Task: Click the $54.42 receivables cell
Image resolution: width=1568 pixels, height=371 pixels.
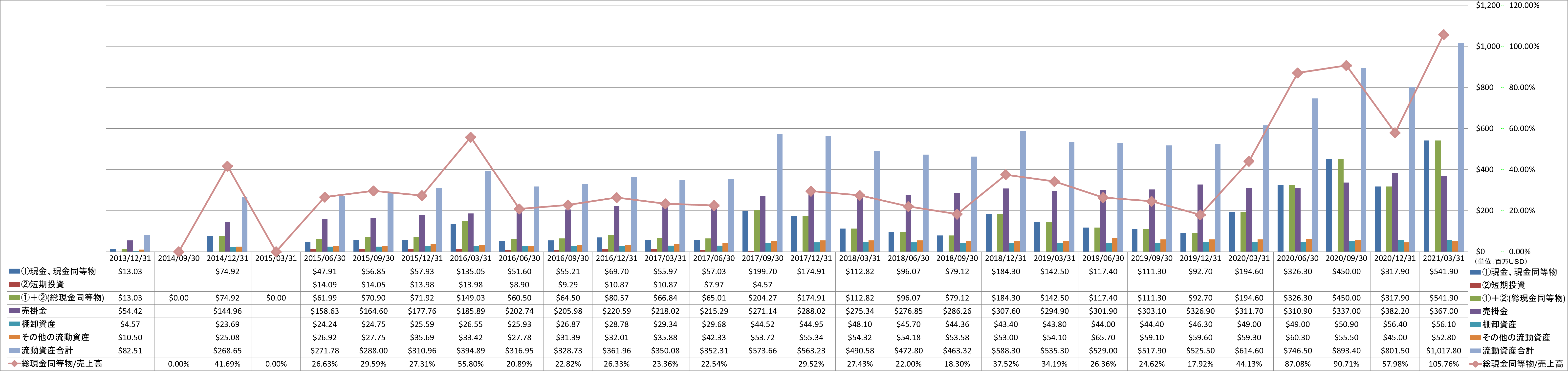Action: (130, 311)
